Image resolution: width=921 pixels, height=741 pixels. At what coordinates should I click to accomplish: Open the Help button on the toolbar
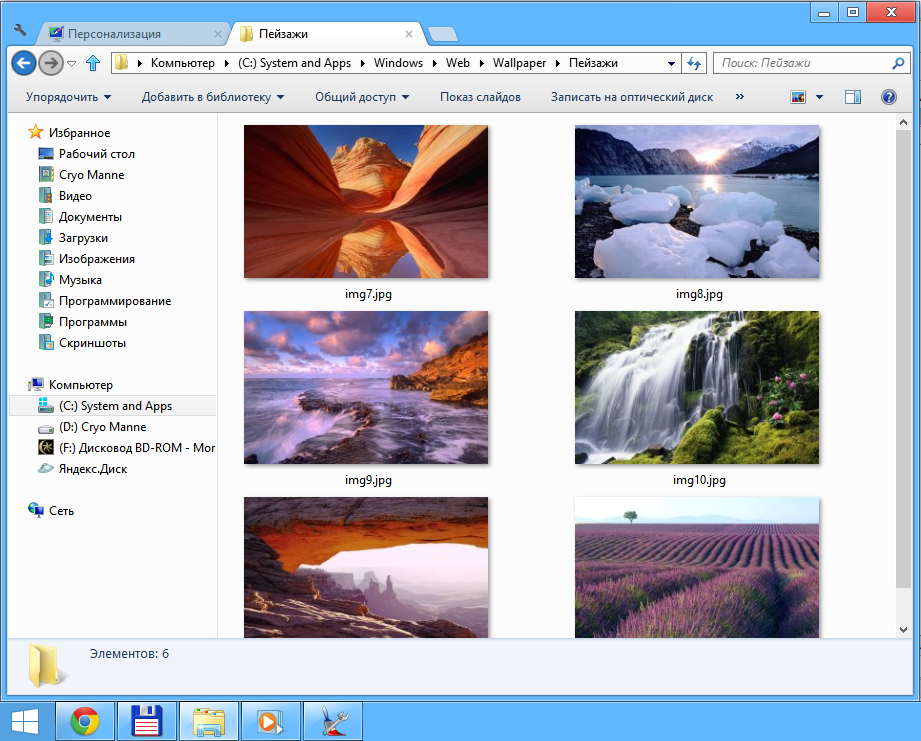coord(888,97)
